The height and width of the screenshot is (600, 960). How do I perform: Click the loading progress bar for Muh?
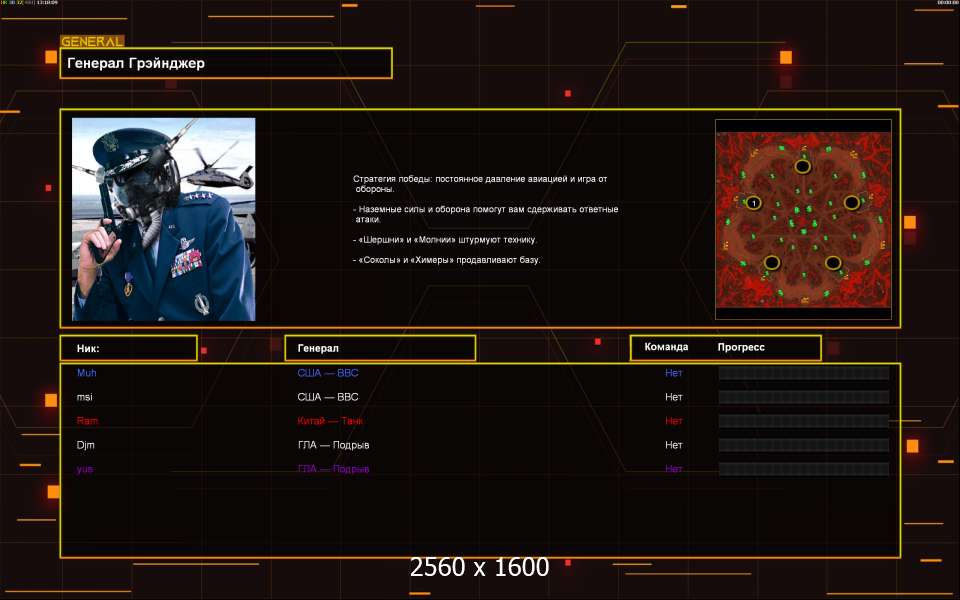coord(803,373)
